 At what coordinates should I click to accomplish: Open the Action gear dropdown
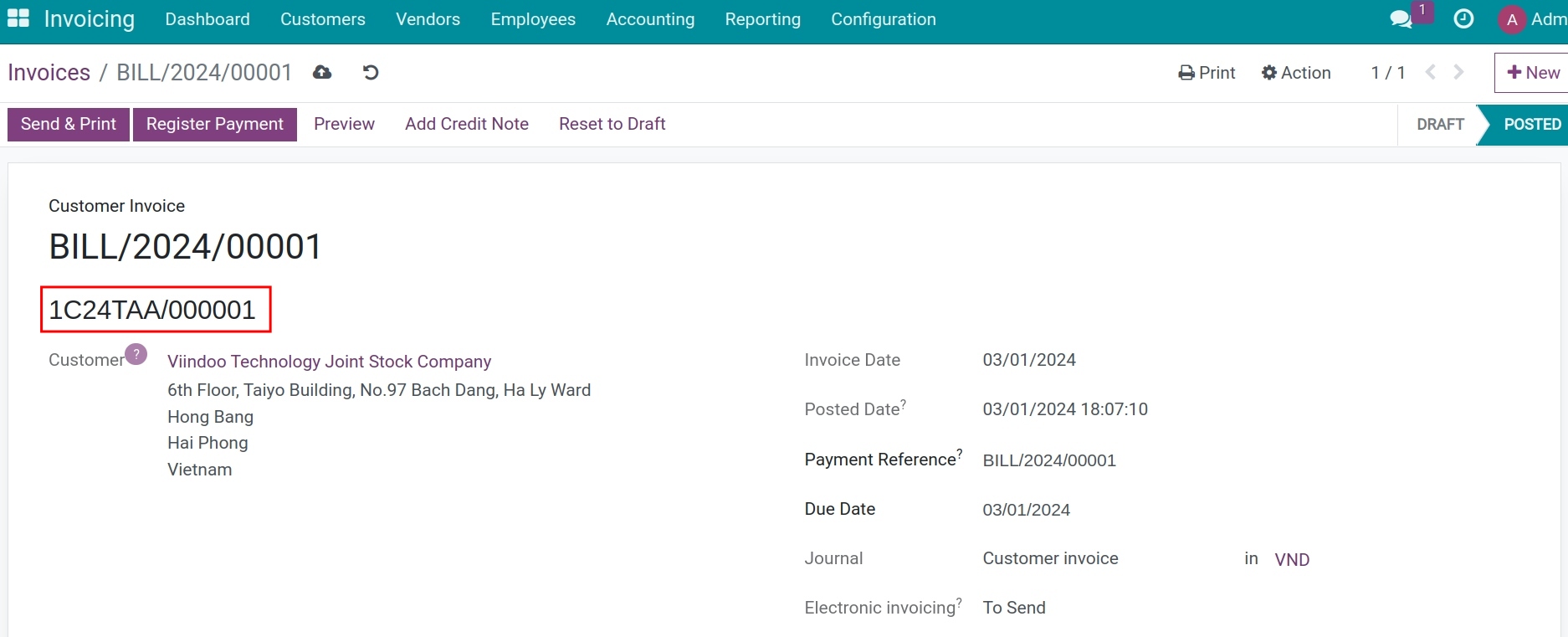[1296, 73]
